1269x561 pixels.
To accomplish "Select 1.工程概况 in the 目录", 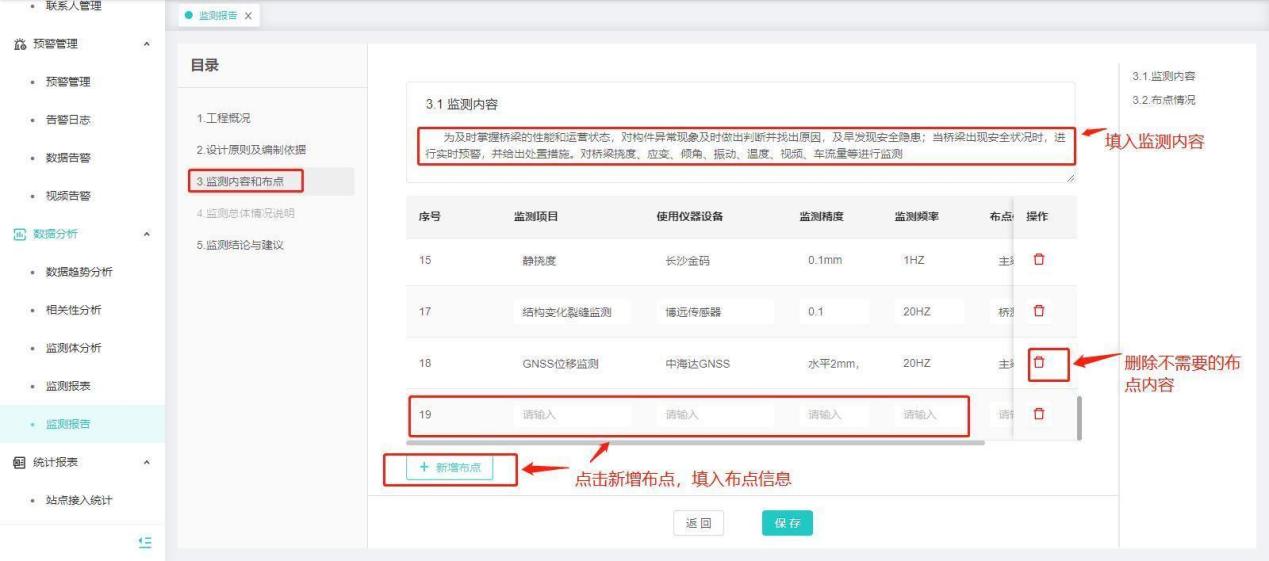I will [x=223, y=119].
